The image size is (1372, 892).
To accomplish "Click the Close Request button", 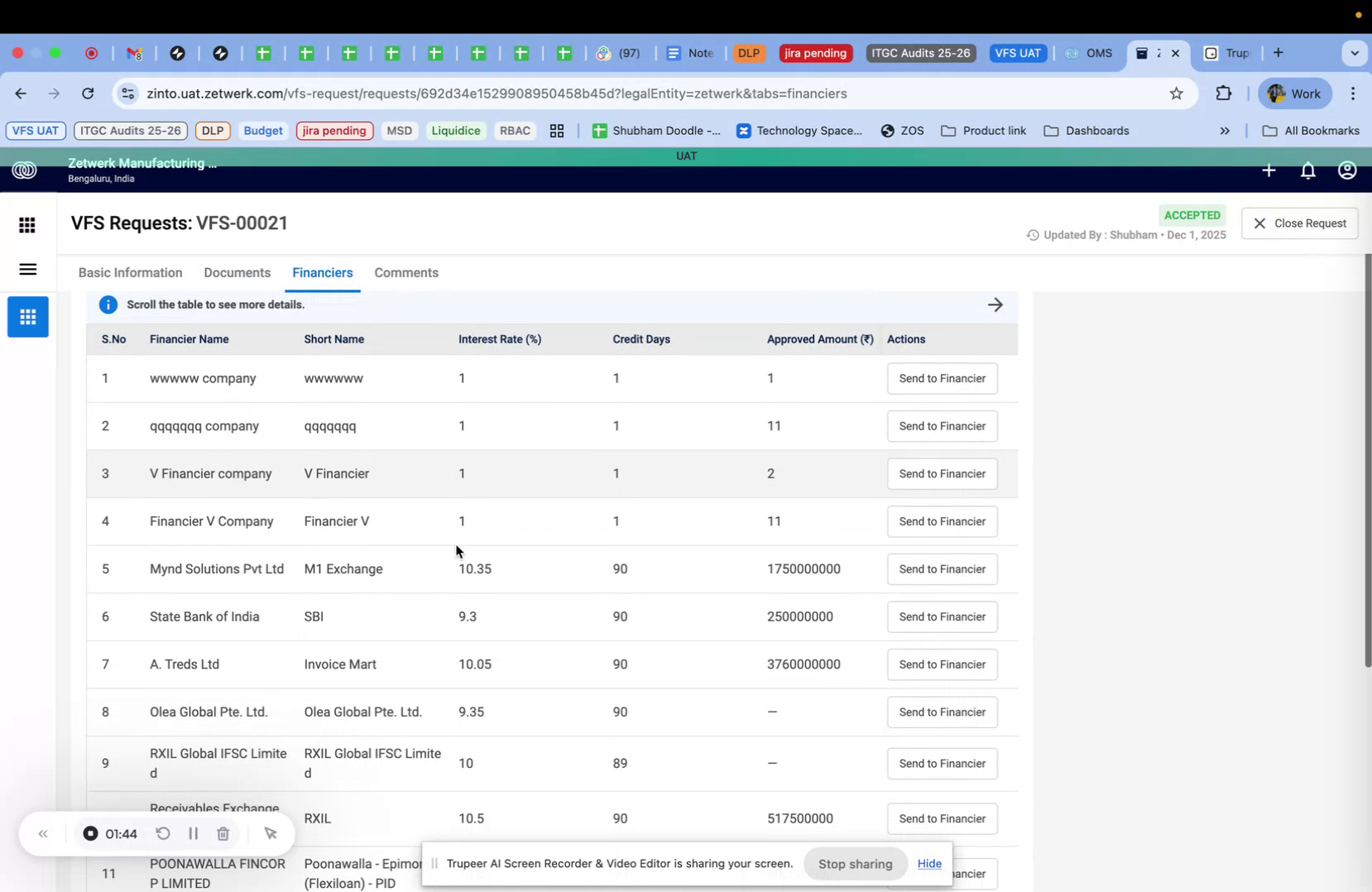I will click(1300, 223).
